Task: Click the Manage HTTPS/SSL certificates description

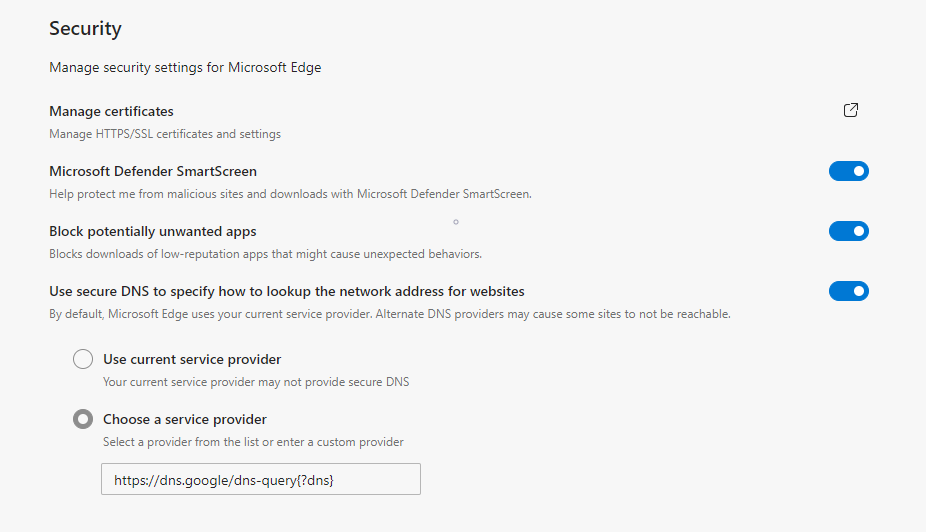Action: click(x=165, y=134)
